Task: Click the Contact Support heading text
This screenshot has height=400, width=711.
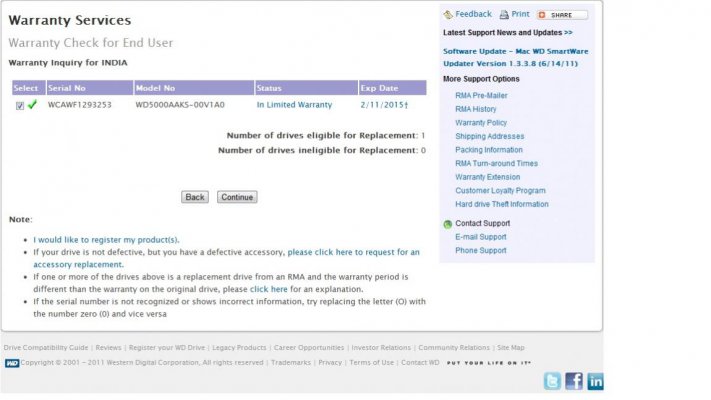Action: coord(482,224)
